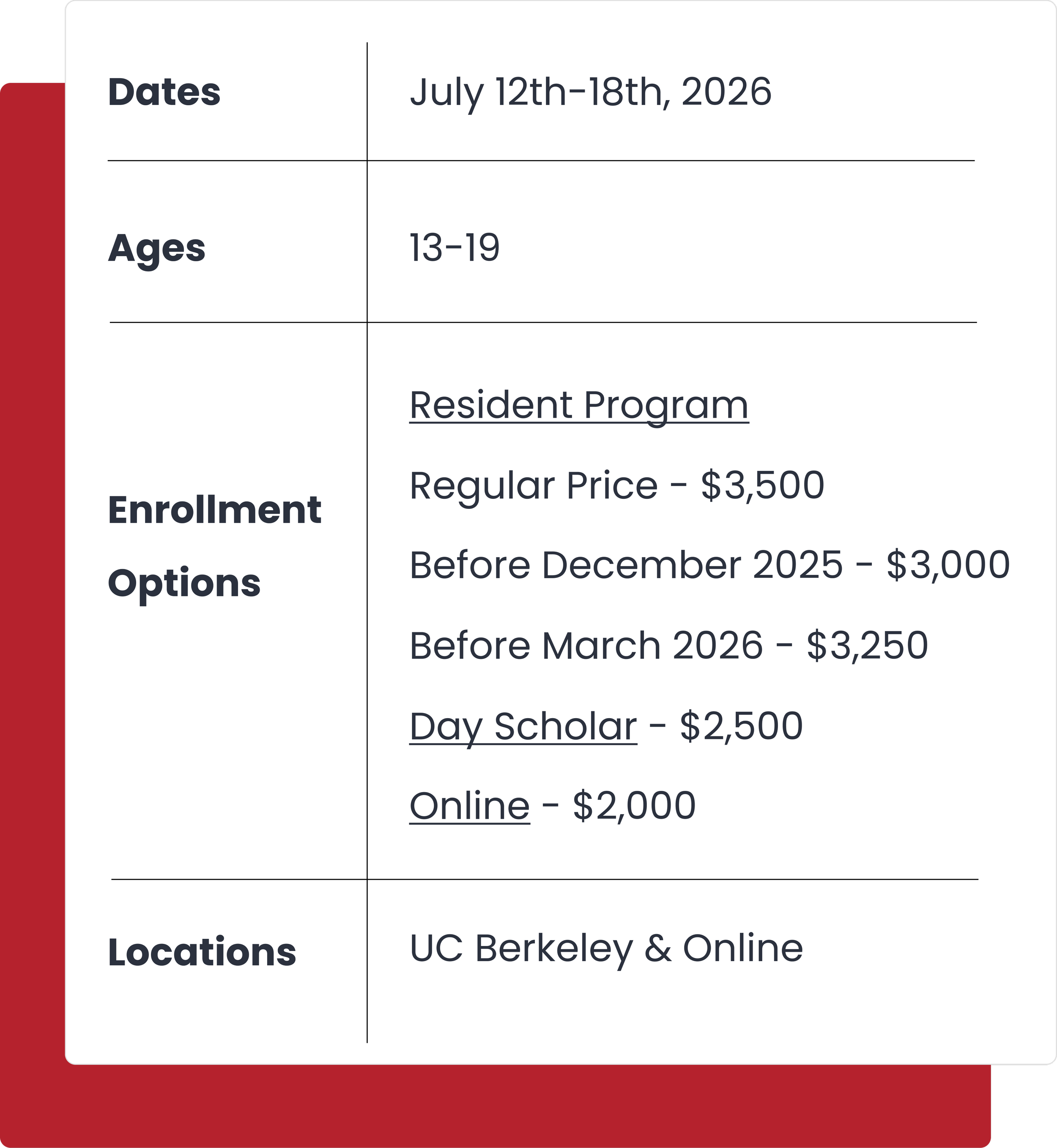Click the $3,000 early enrollment price
Image resolution: width=1057 pixels, height=1148 pixels.
[948, 565]
